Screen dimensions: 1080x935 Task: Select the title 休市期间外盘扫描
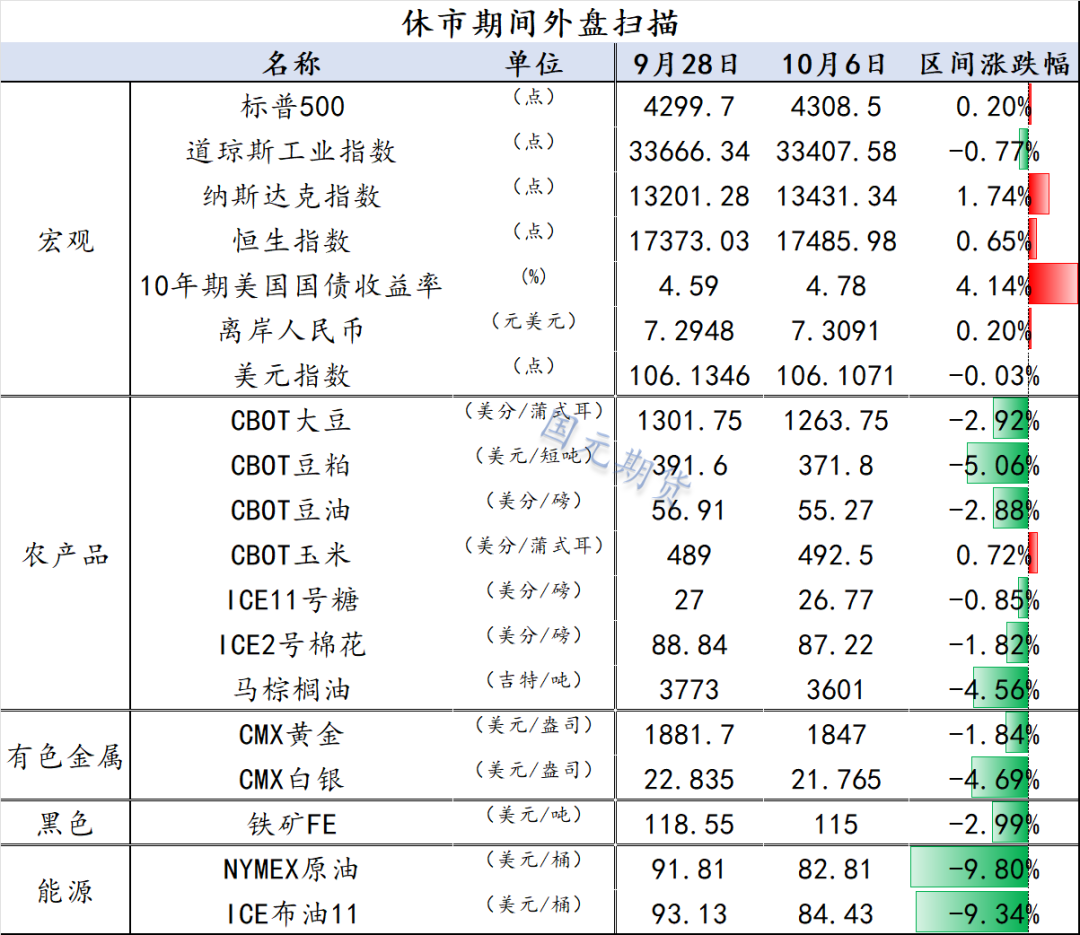540,23
